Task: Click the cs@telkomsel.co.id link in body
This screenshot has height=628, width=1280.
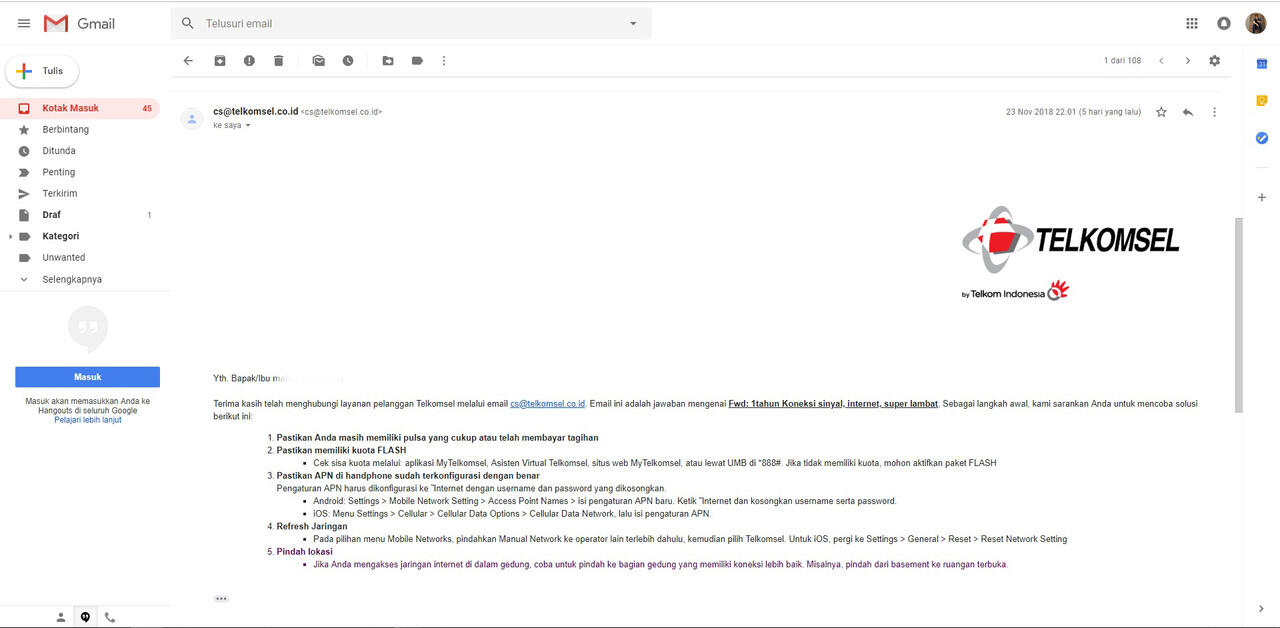Action: point(548,404)
